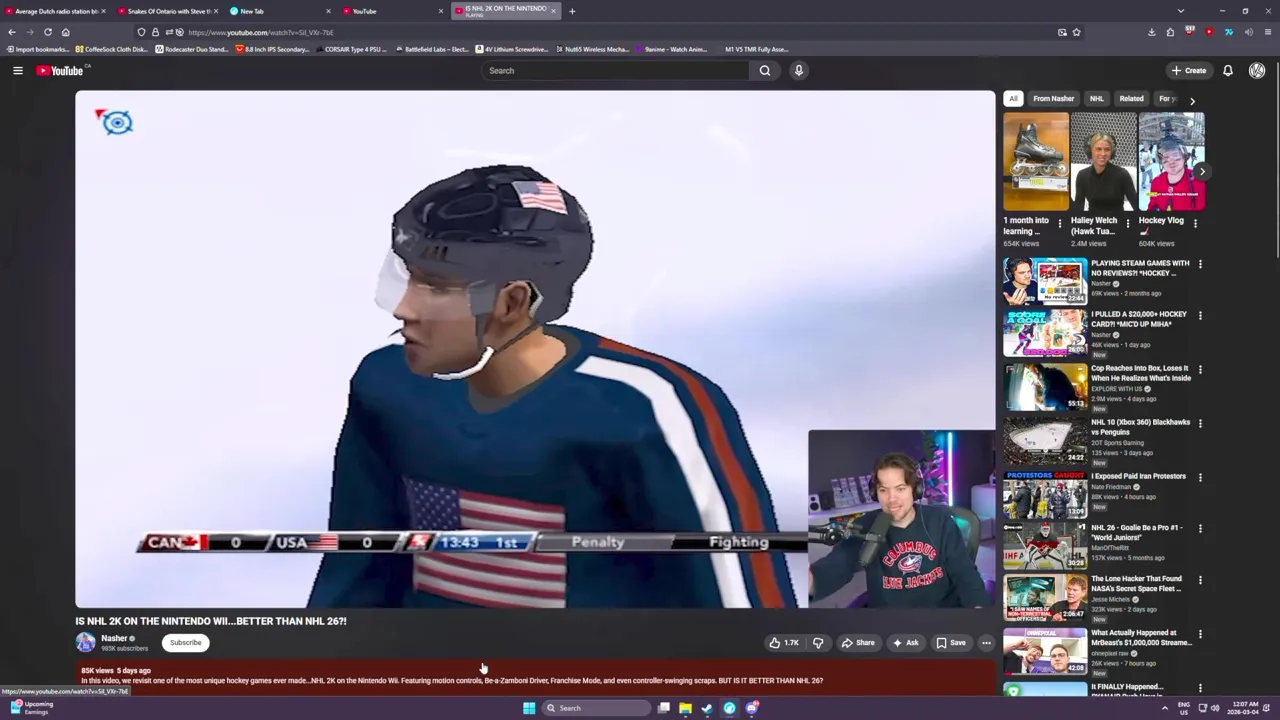The image size is (1280, 720).
Task: Select the Related filter chip
Action: click(x=1131, y=99)
